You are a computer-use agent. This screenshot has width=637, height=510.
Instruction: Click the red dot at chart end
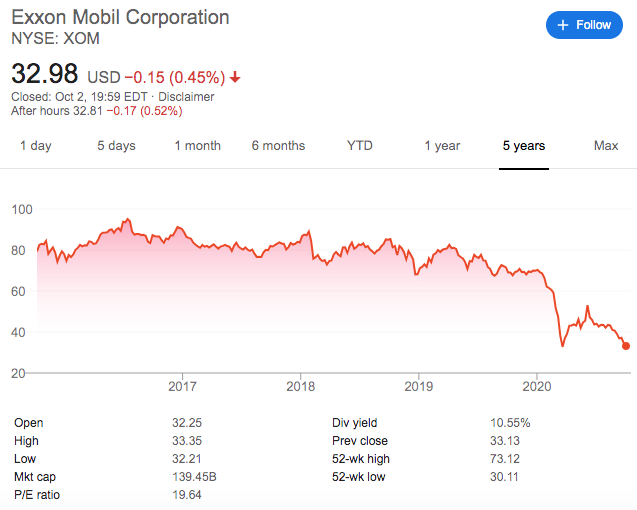tap(626, 346)
